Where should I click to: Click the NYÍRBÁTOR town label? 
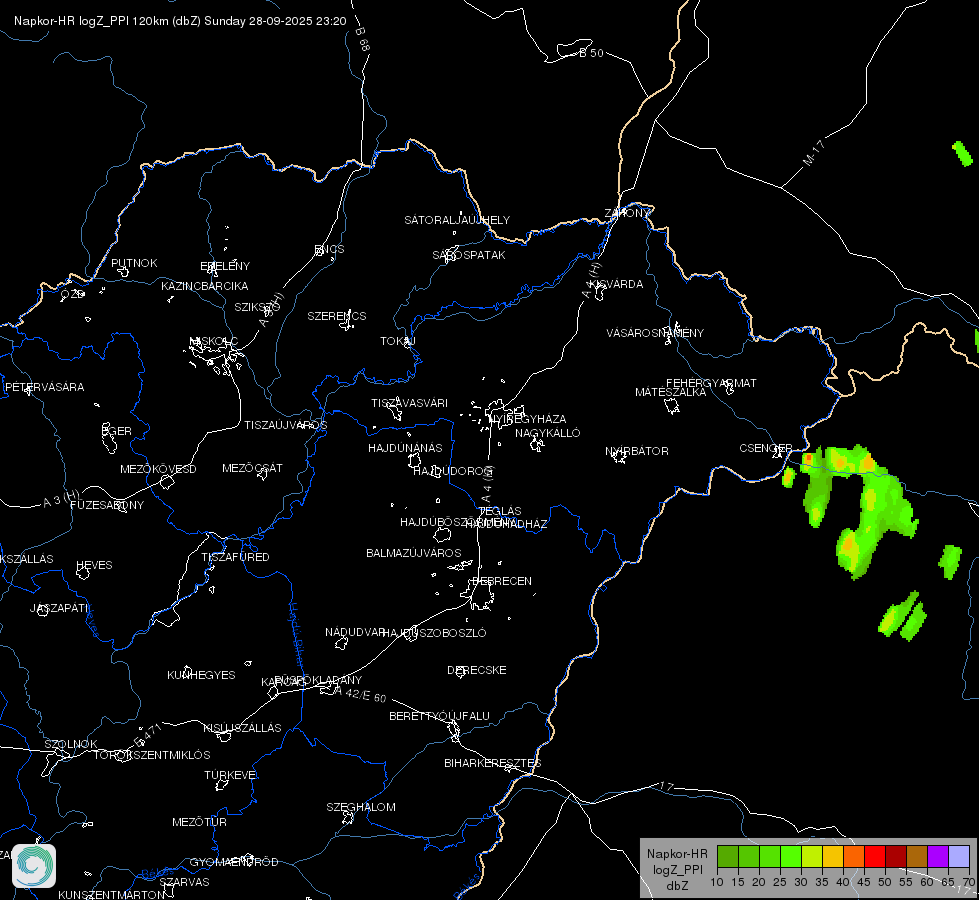[x=637, y=451]
